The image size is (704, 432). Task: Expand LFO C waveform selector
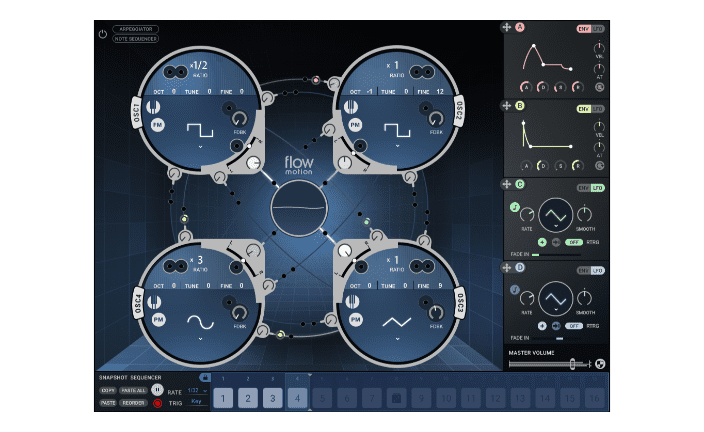tap(556, 226)
